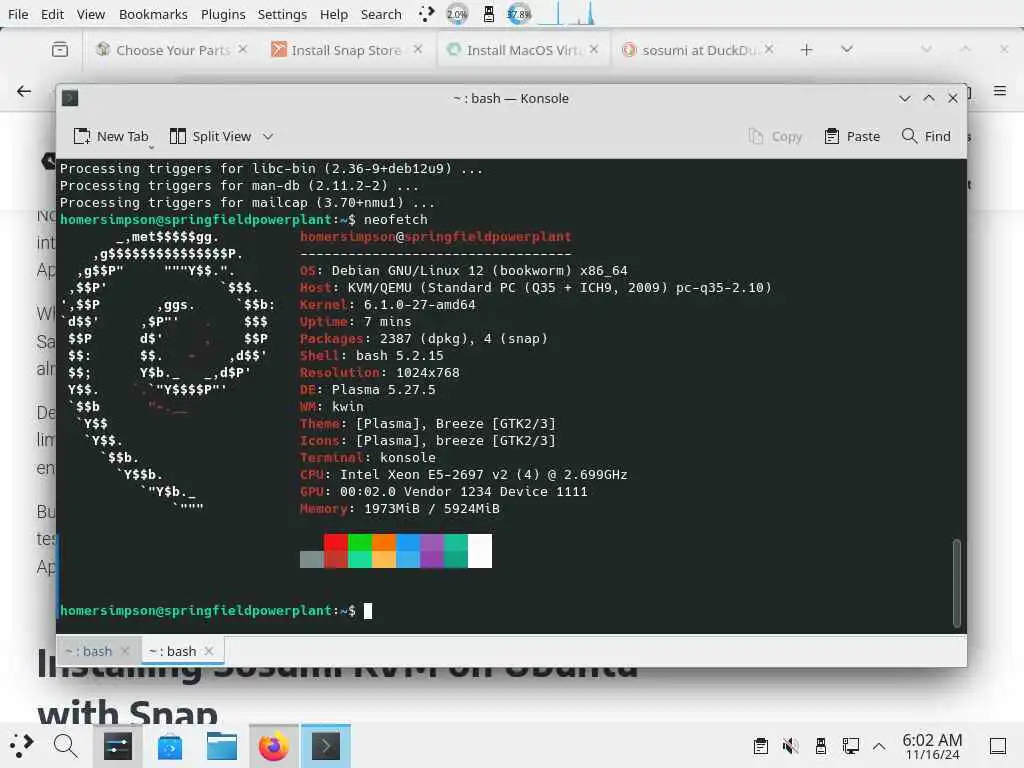Click the terminal prompt input line
This screenshot has height=768, width=1024.
[216, 611]
